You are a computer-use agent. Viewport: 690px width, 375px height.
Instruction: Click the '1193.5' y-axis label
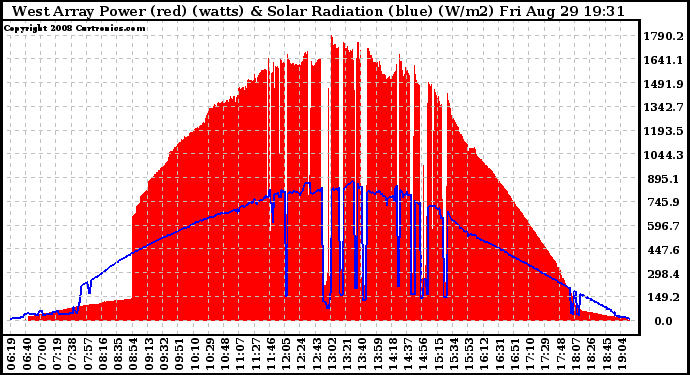664,131
